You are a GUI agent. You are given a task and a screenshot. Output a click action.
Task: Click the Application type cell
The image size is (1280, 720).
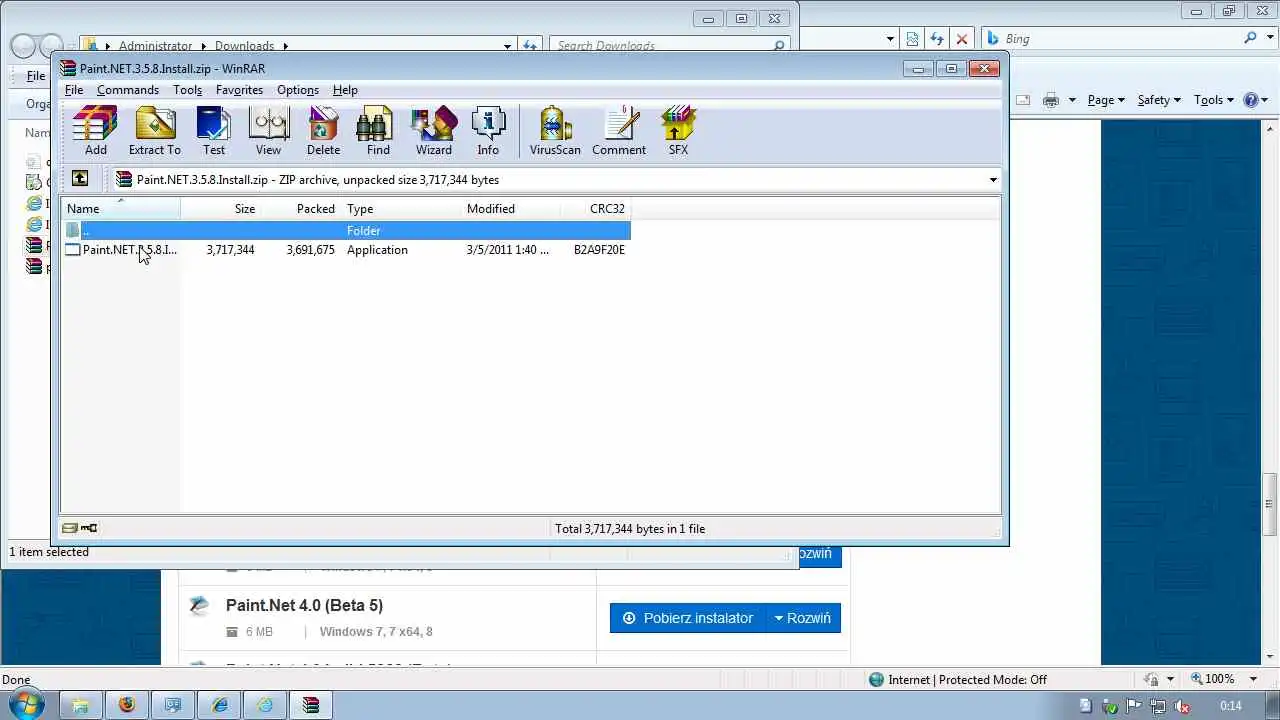click(x=377, y=250)
